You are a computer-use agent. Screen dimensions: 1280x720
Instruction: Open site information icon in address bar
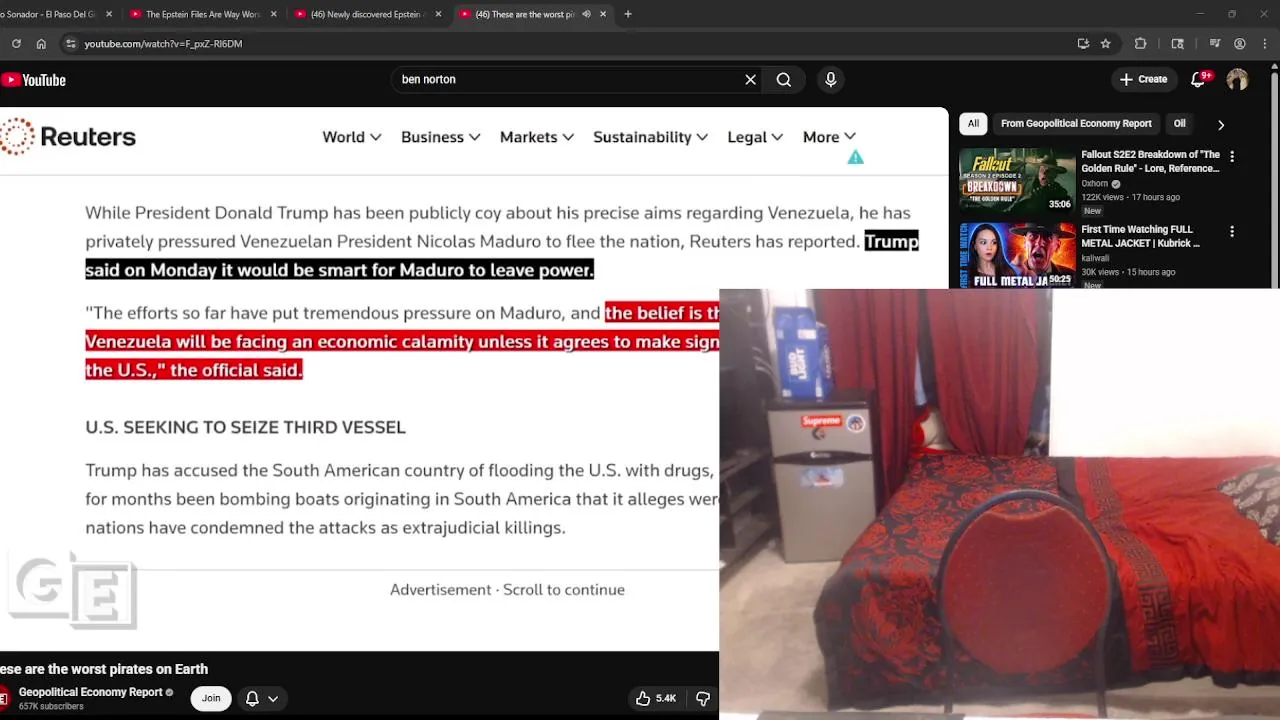pyautogui.click(x=70, y=44)
